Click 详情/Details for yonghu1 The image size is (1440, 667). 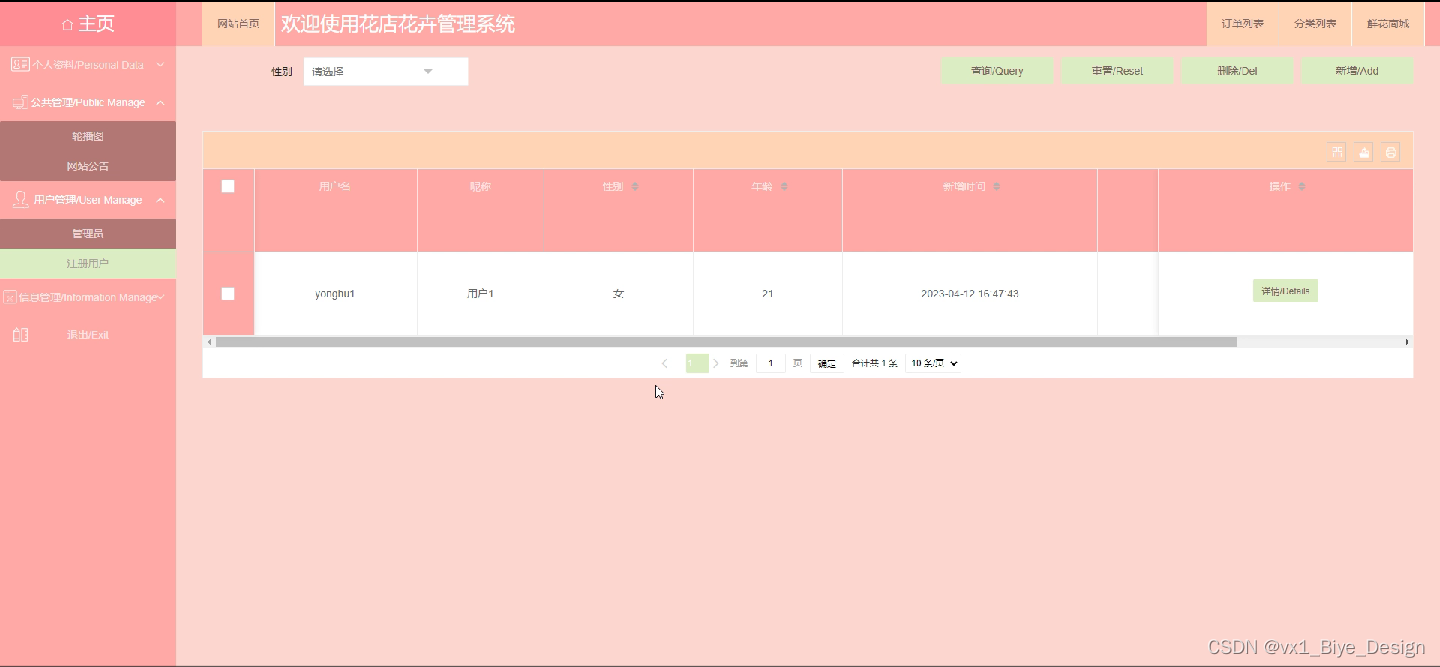coord(1285,291)
